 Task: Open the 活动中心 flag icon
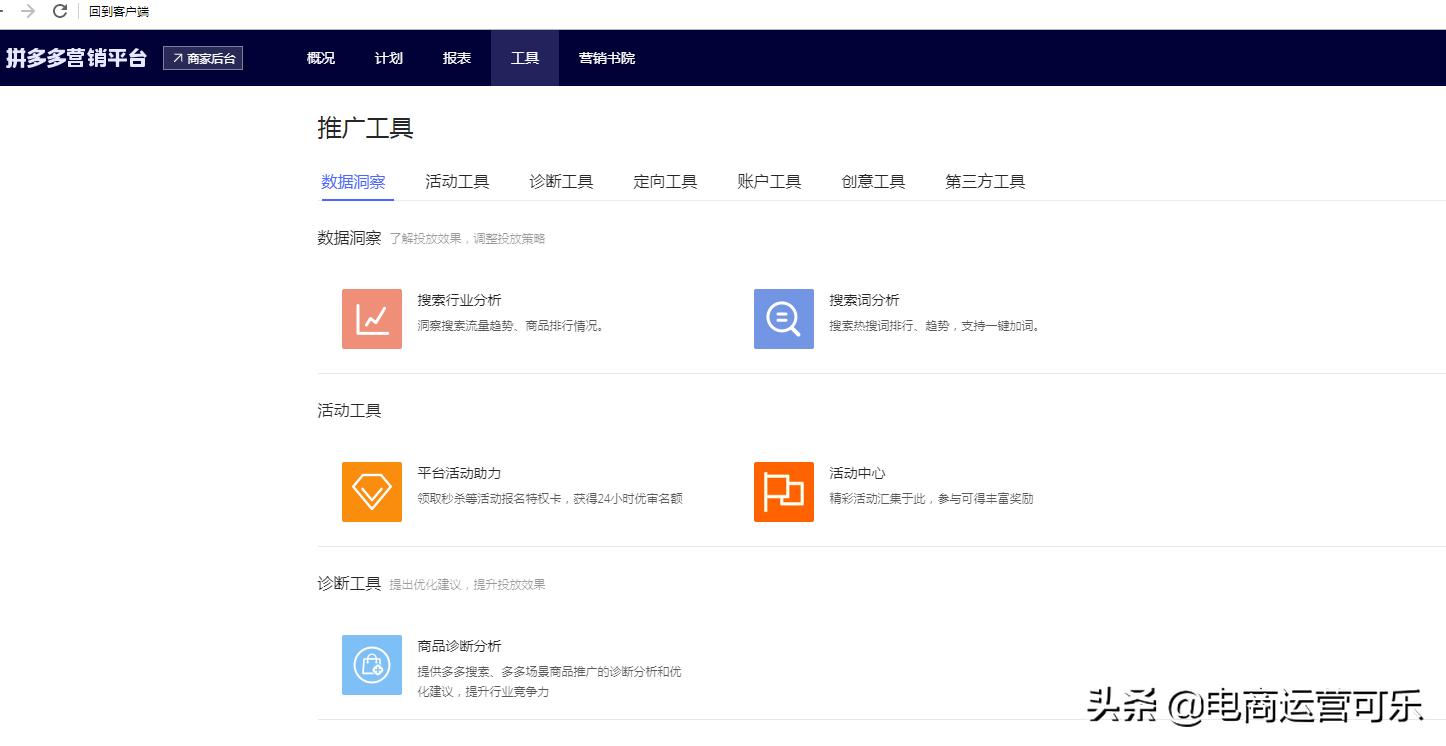783,491
